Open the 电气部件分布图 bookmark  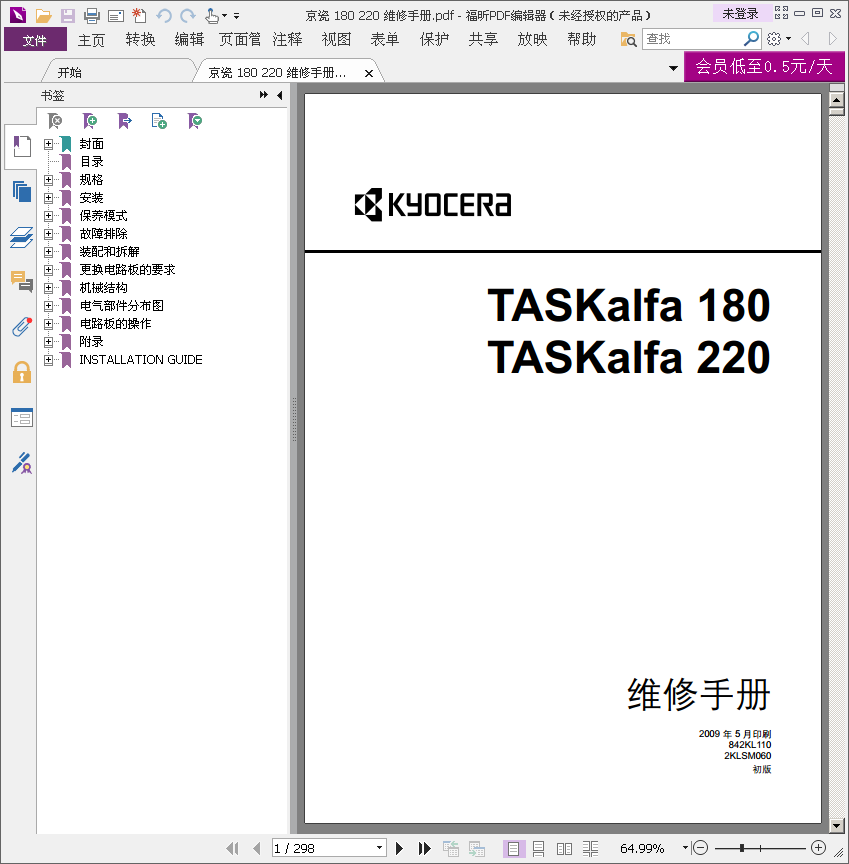point(122,306)
